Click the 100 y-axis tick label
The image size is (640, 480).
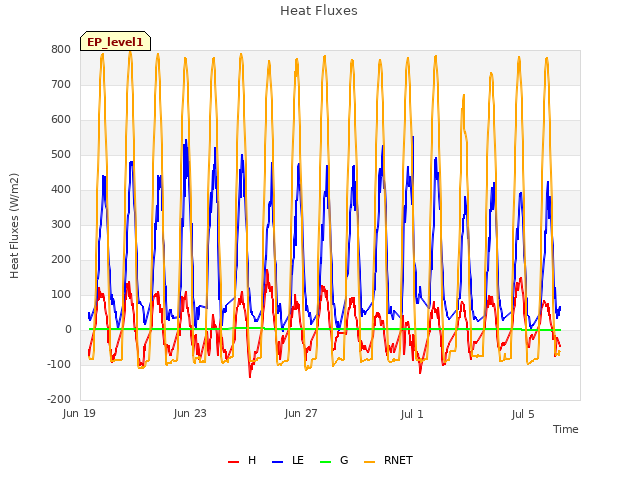tap(61, 295)
